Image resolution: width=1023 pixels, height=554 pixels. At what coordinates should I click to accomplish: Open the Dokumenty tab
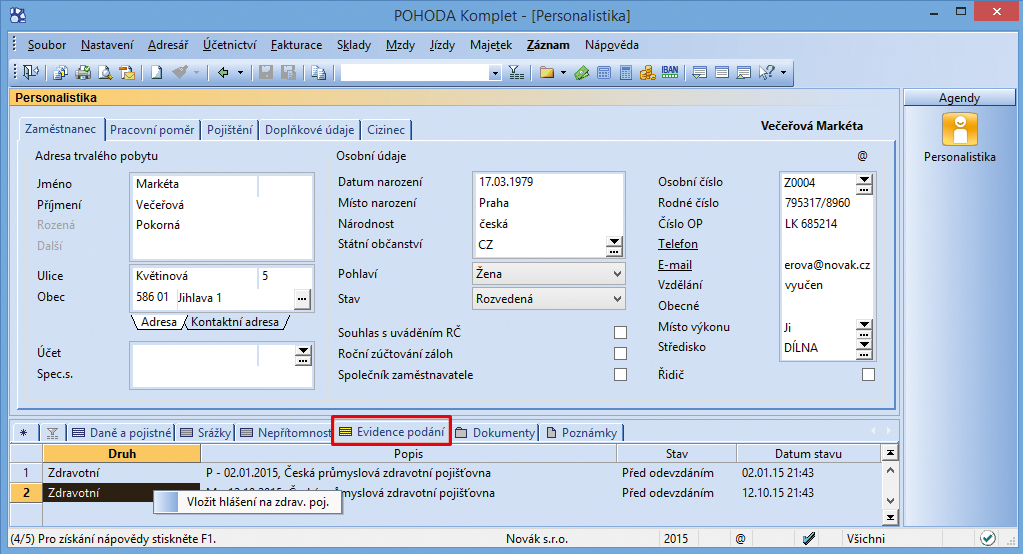pyautogui.click(x=495, y=433)
